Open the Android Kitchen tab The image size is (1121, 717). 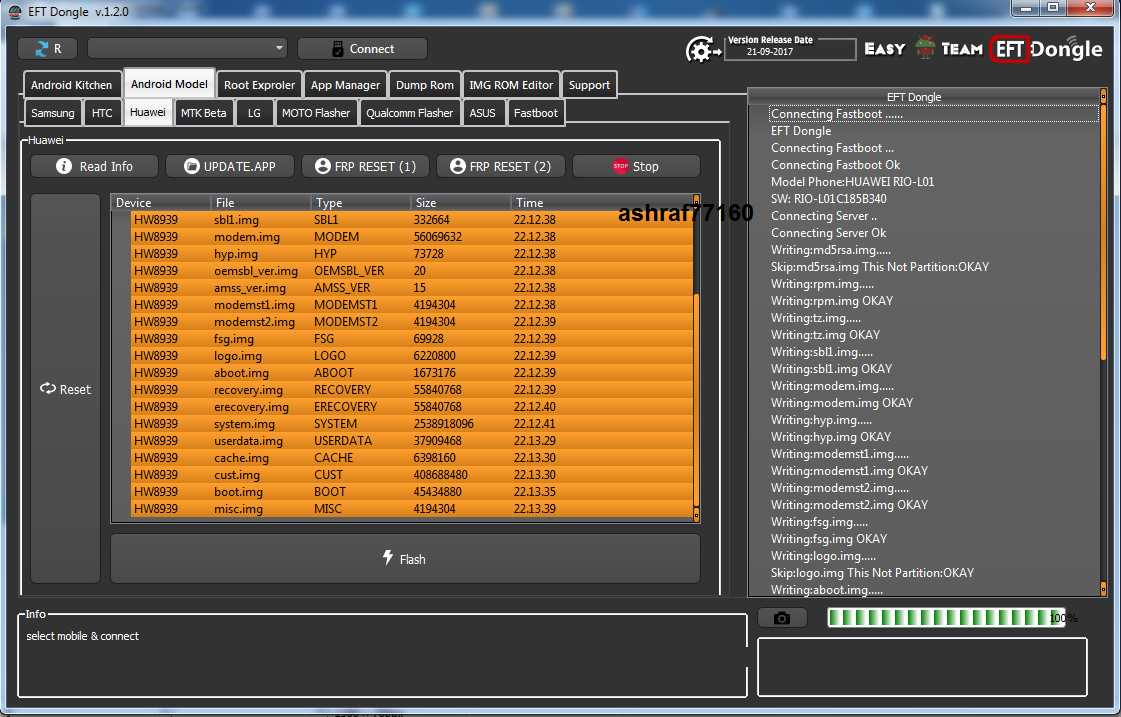tap(71, 85)
